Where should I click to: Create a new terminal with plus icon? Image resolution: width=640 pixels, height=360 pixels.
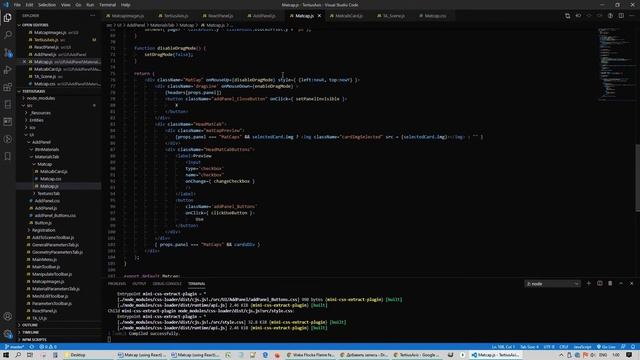click(589, 283)
